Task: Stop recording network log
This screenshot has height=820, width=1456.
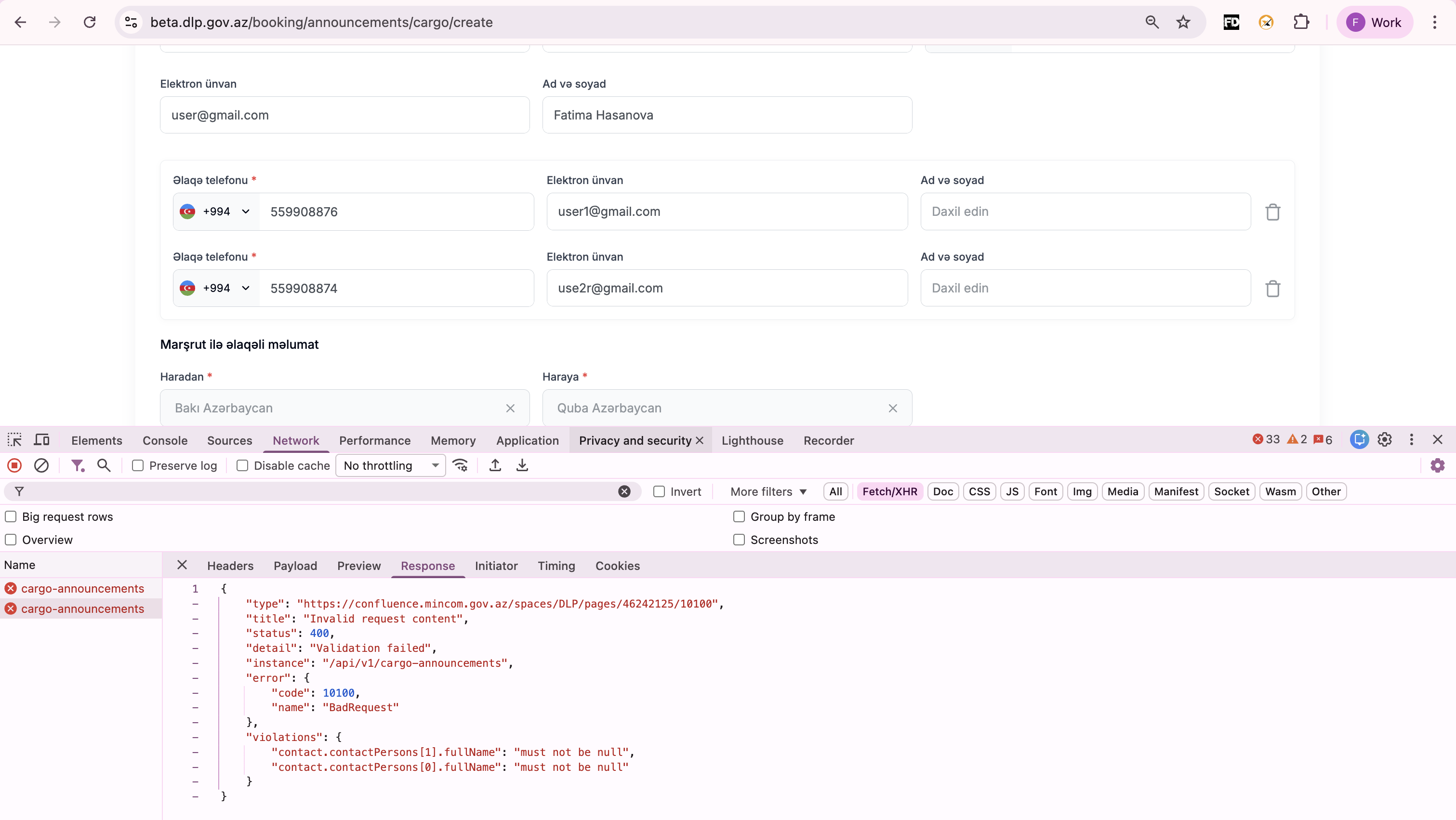Action: [15, 466]
